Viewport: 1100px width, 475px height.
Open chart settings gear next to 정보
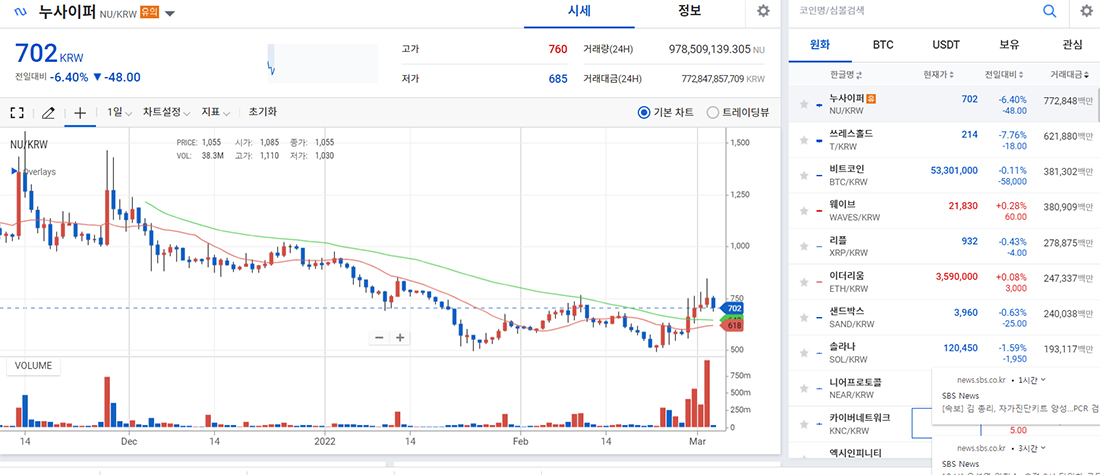click(x=763, y=11)
